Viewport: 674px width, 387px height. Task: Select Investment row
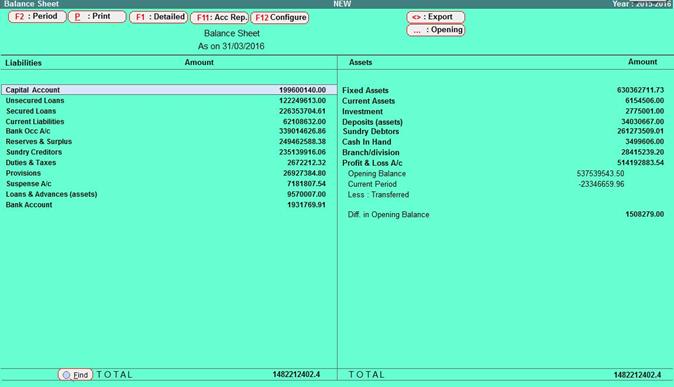pos(505,111)
